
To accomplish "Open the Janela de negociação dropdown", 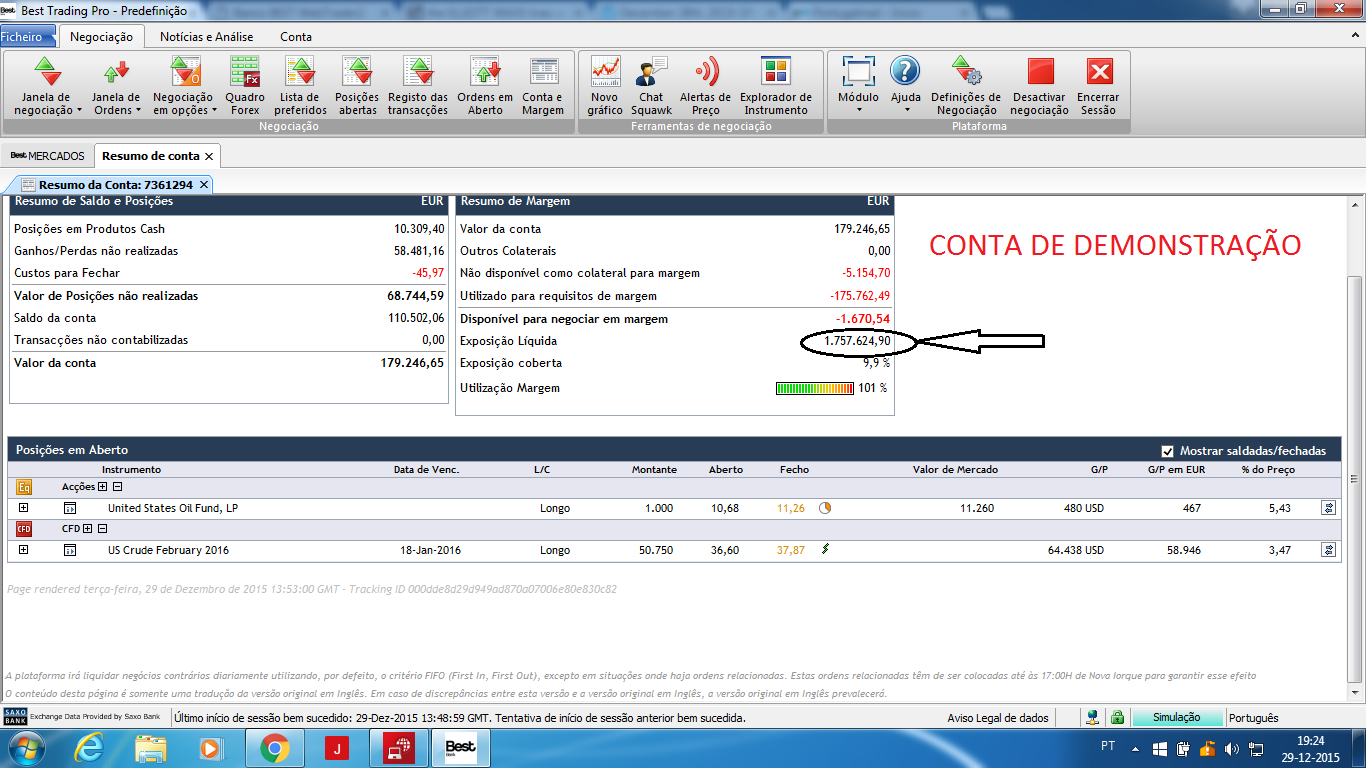I will click(x=48, y=85).
